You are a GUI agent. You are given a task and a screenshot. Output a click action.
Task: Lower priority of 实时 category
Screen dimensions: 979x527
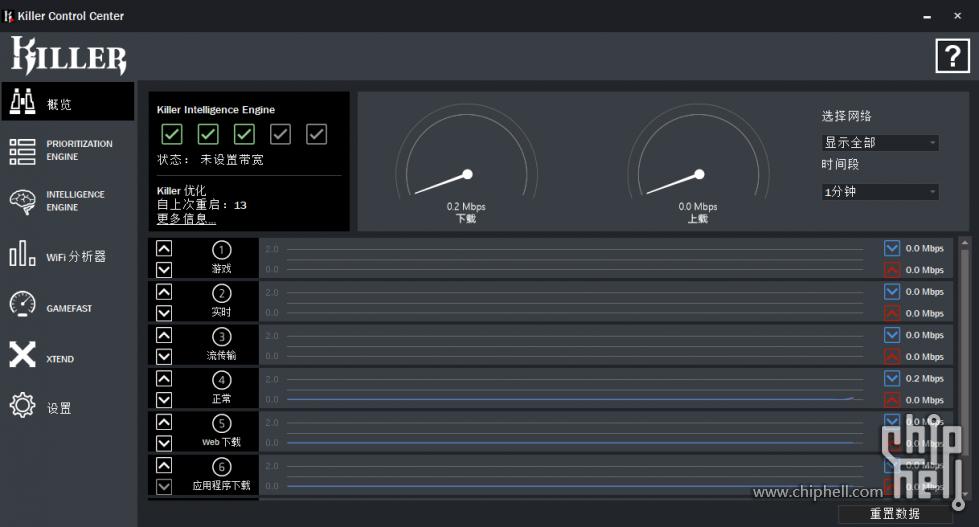coord(164,312)
